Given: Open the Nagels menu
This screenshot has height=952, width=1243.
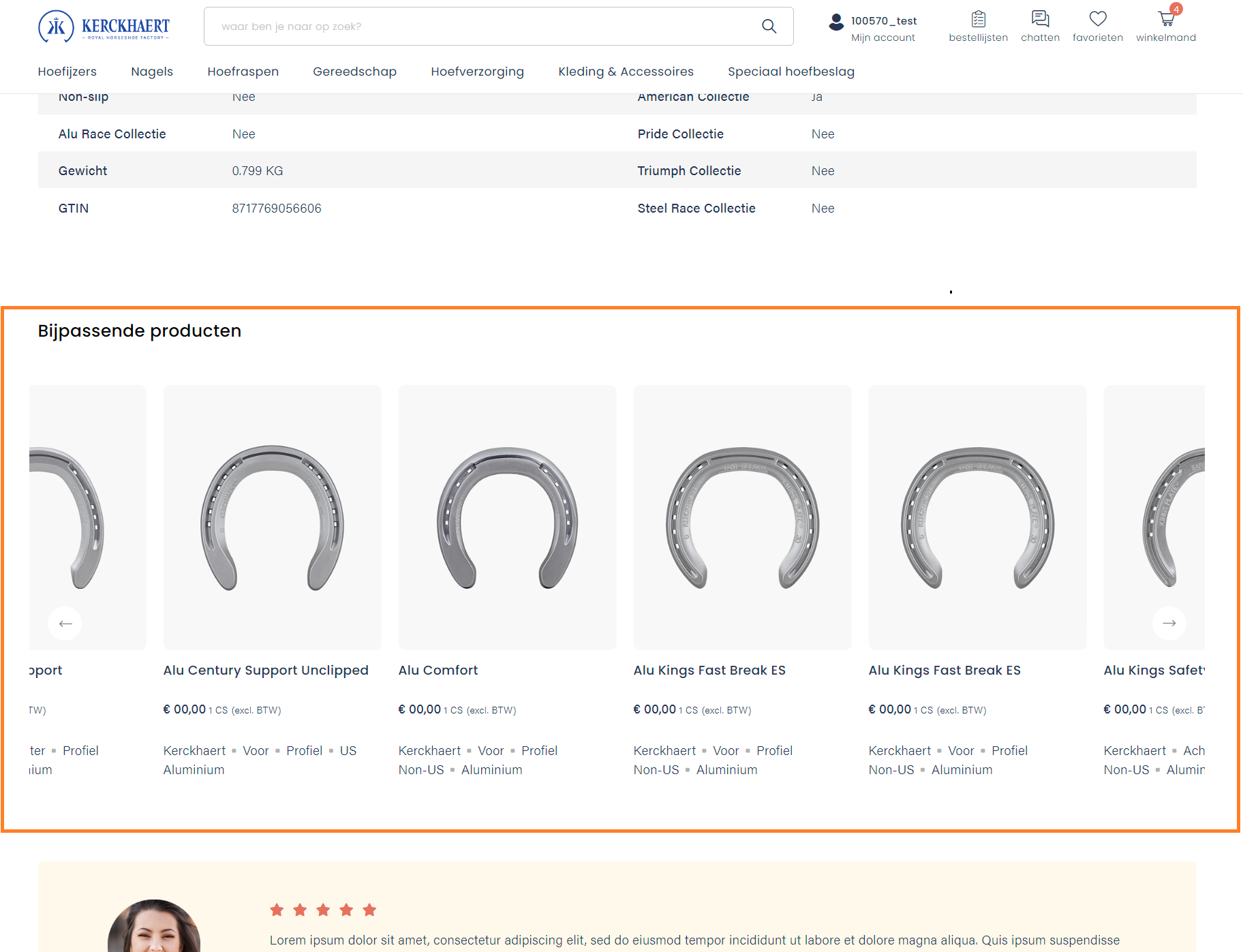Looking at the screenshot, I should tap(152, 72).
